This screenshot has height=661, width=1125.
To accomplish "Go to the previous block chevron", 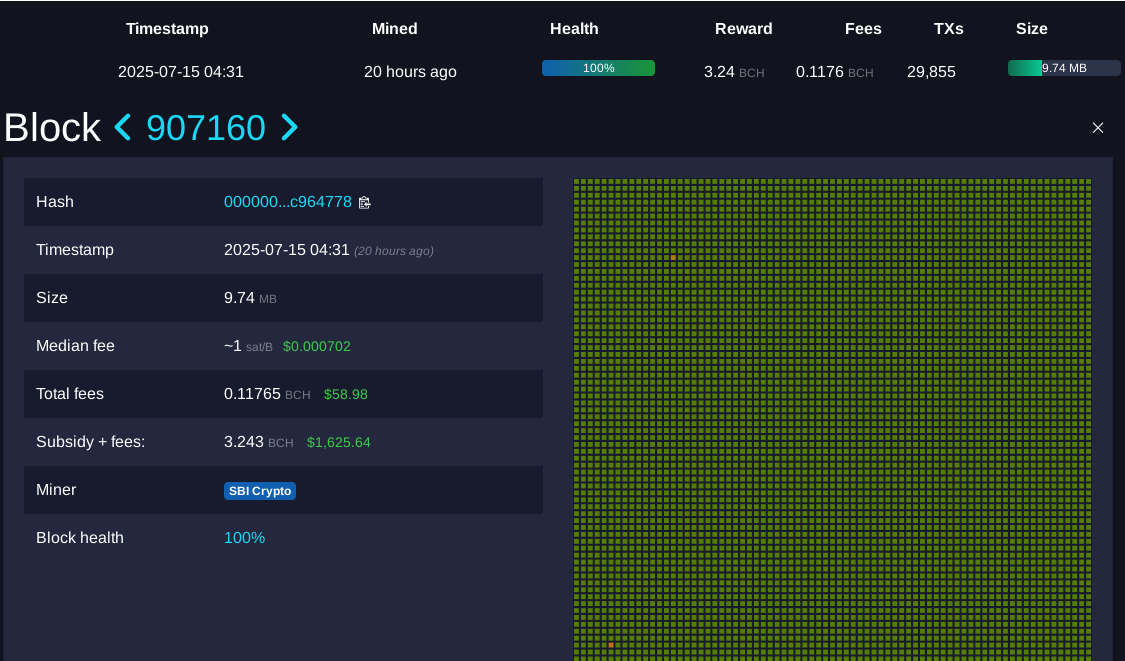I will tap(123, 128).
